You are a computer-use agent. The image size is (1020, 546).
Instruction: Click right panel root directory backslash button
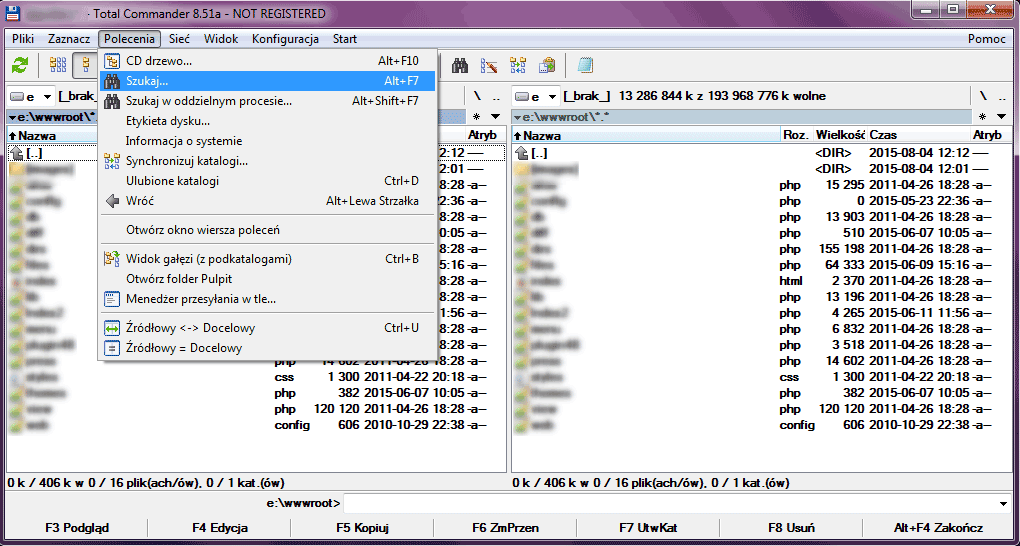pyautogui.click(x=984, y=96)
